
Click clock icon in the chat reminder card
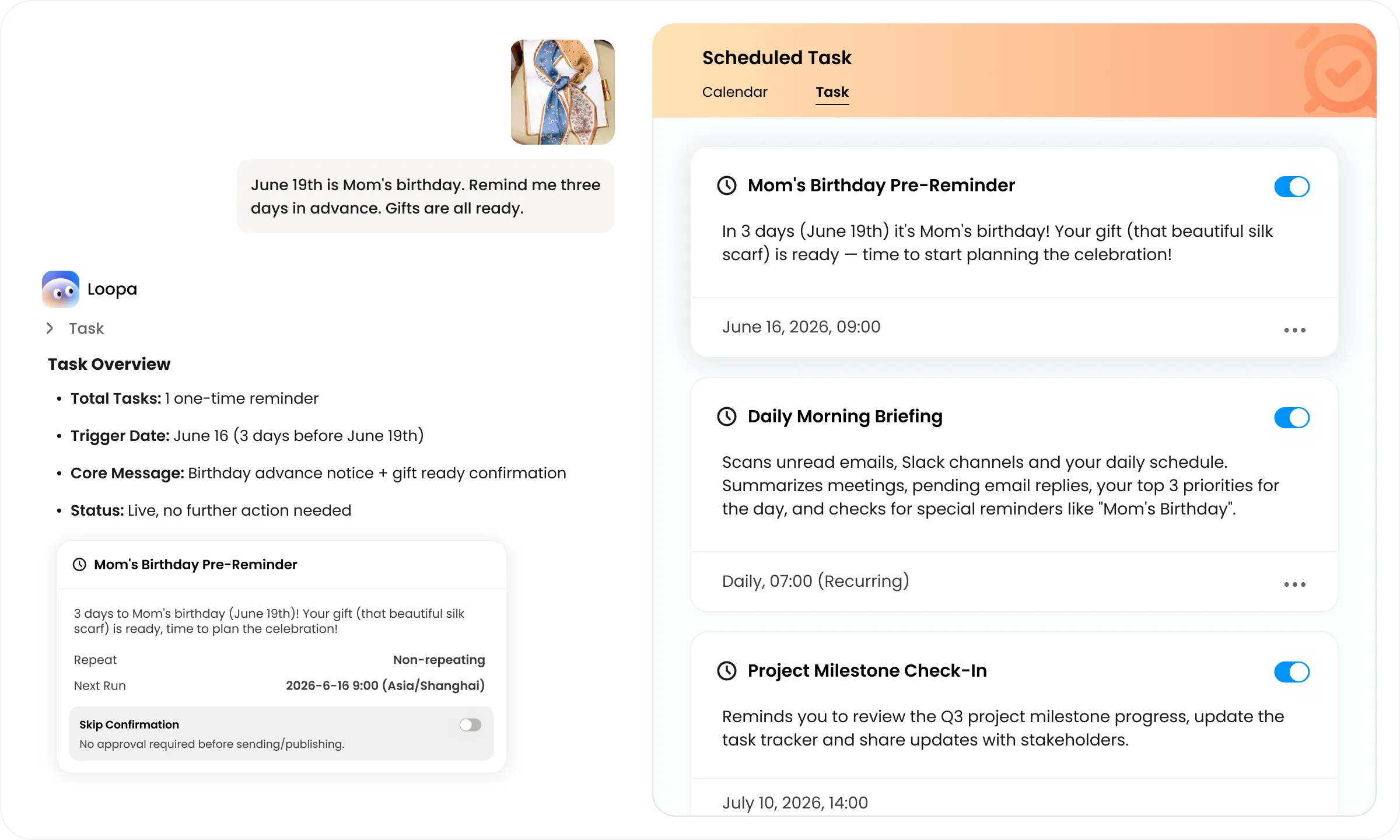coord(79,565)
